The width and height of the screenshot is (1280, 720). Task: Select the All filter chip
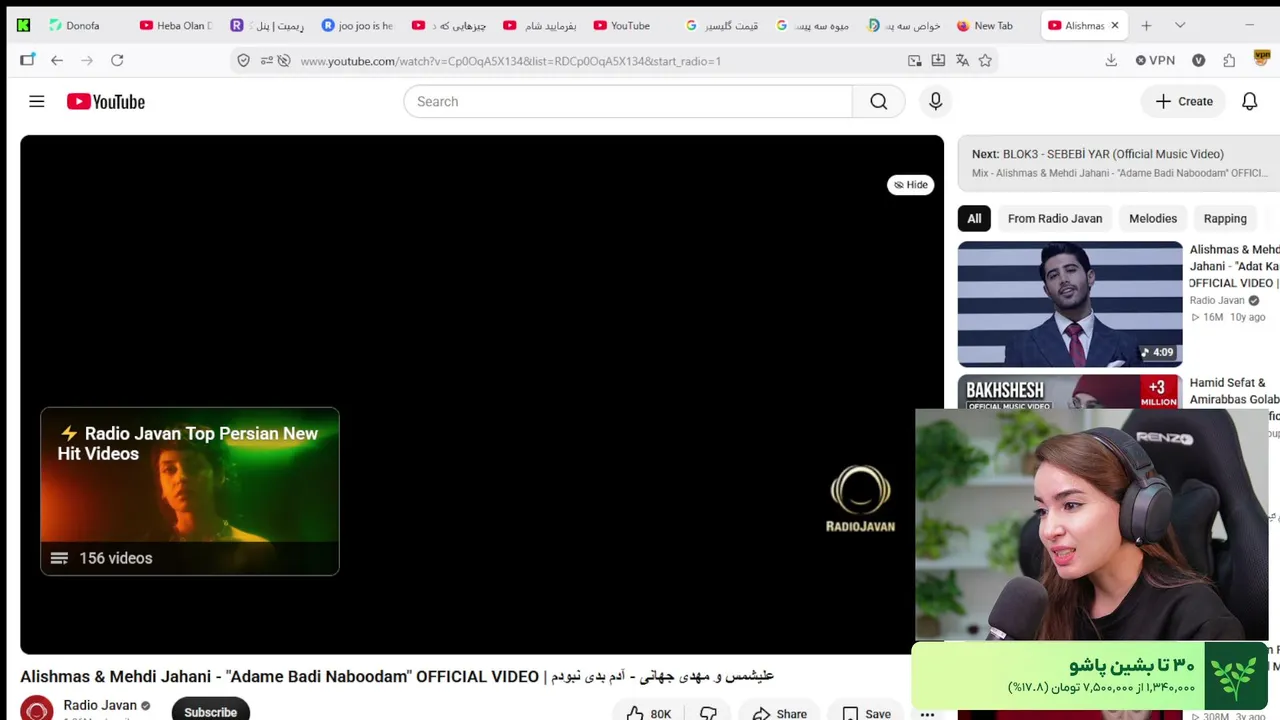[x=974, y=219]
